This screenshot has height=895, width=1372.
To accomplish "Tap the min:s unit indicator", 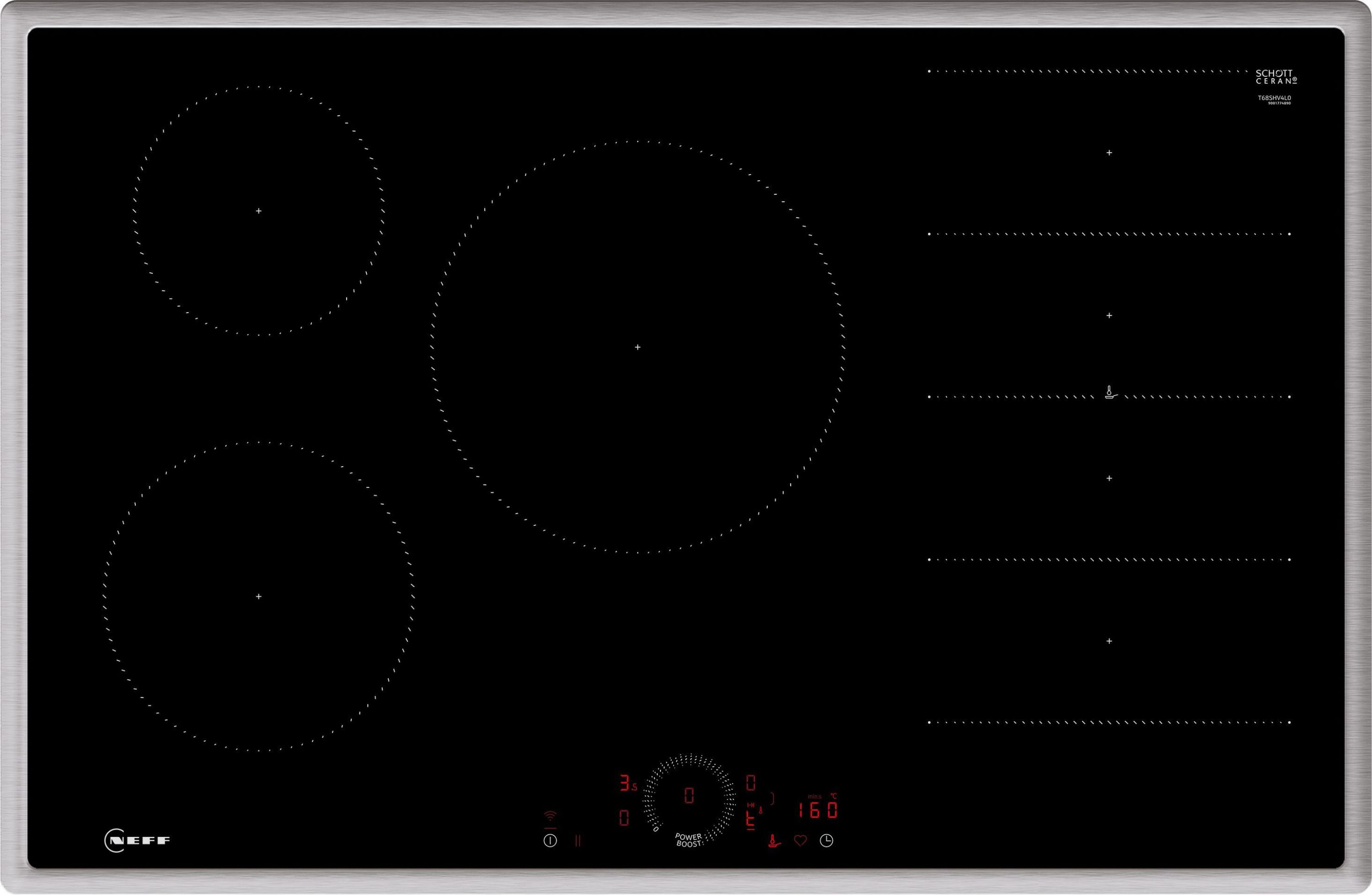I will tap(815, 796).
